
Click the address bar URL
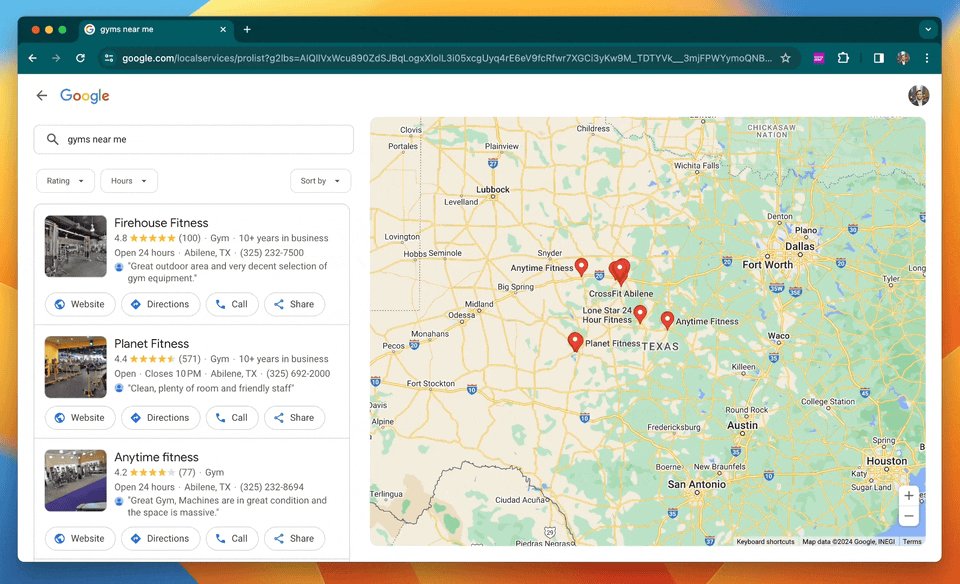(446, 58)
